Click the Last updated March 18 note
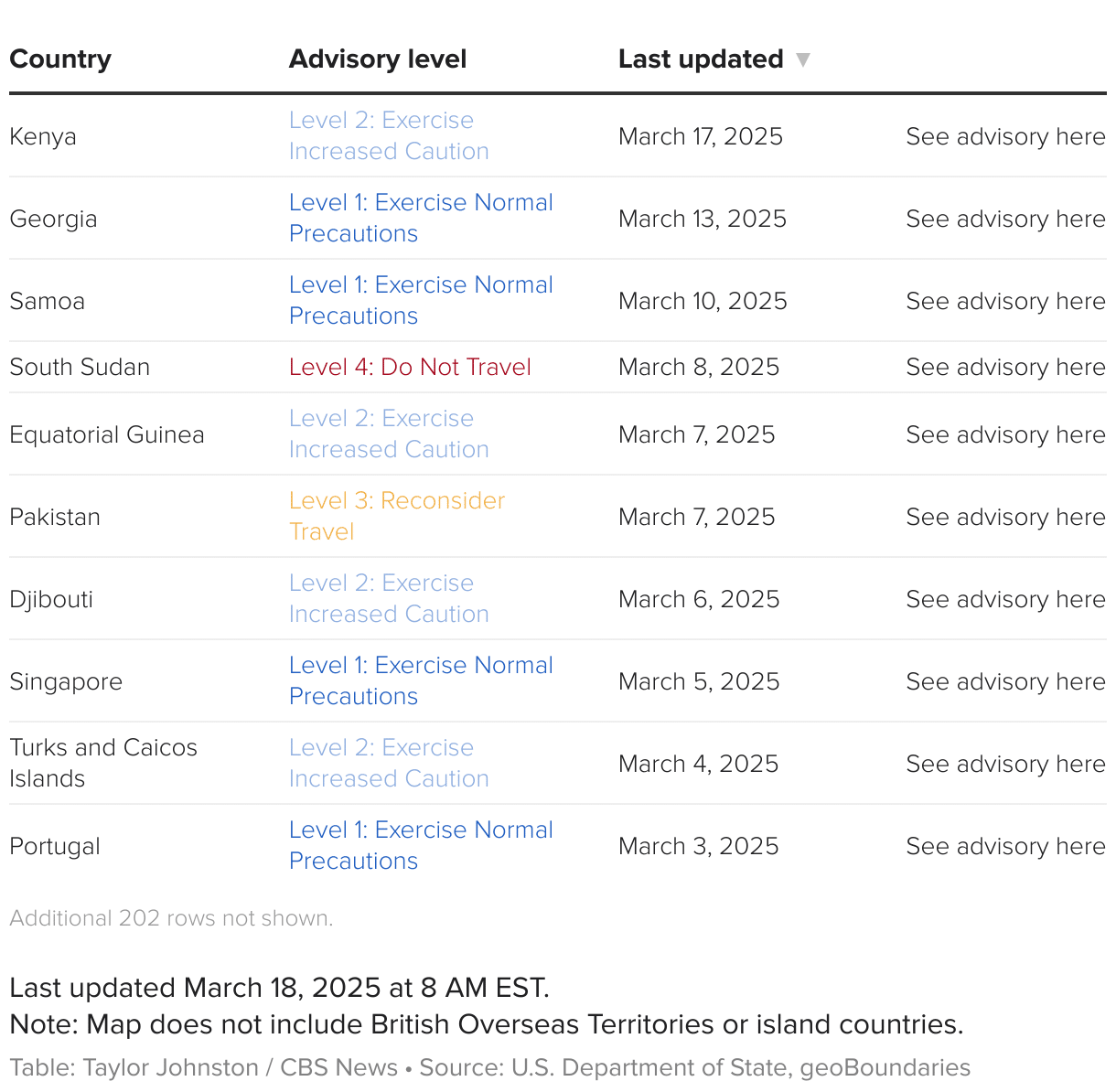Viewport: 1116px width, 1092px height. [279, 988]
